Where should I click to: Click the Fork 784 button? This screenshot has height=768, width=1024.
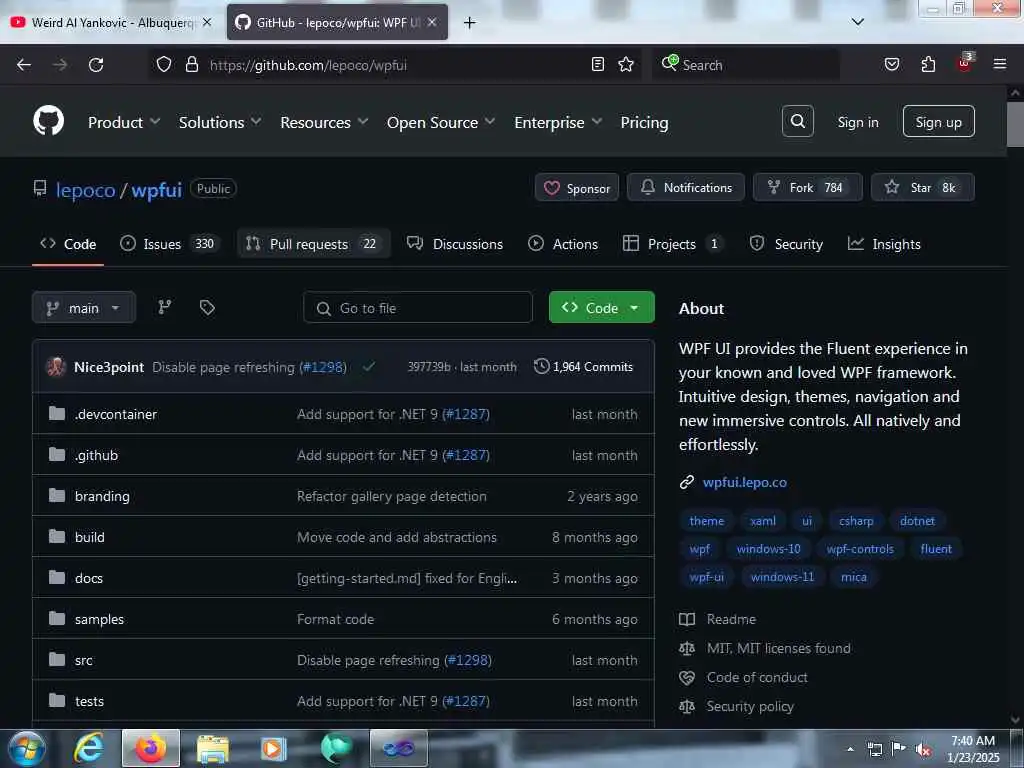(x=807, y=187)
